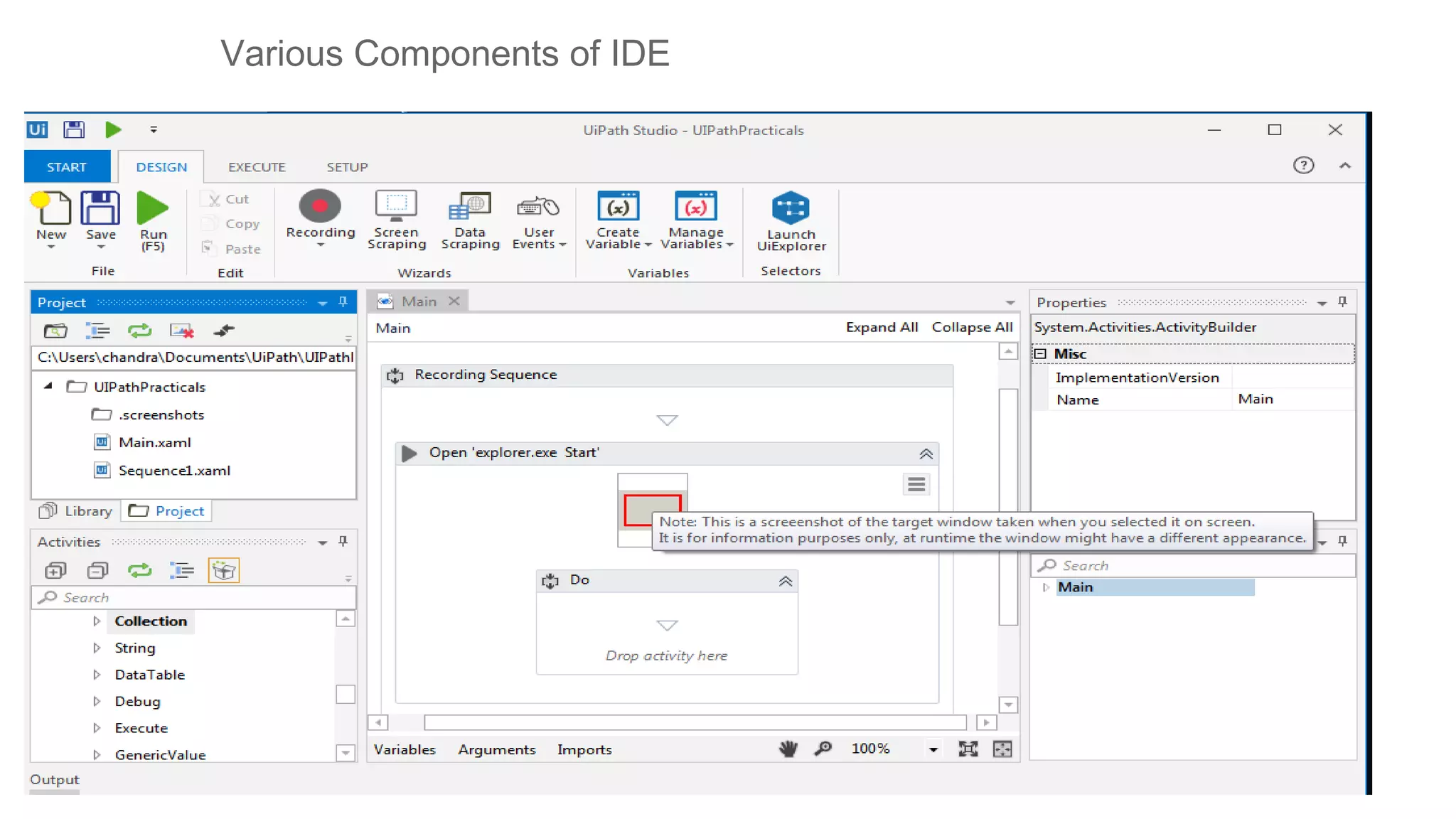Open the zoom percentage dropdown

coord(933,749)
